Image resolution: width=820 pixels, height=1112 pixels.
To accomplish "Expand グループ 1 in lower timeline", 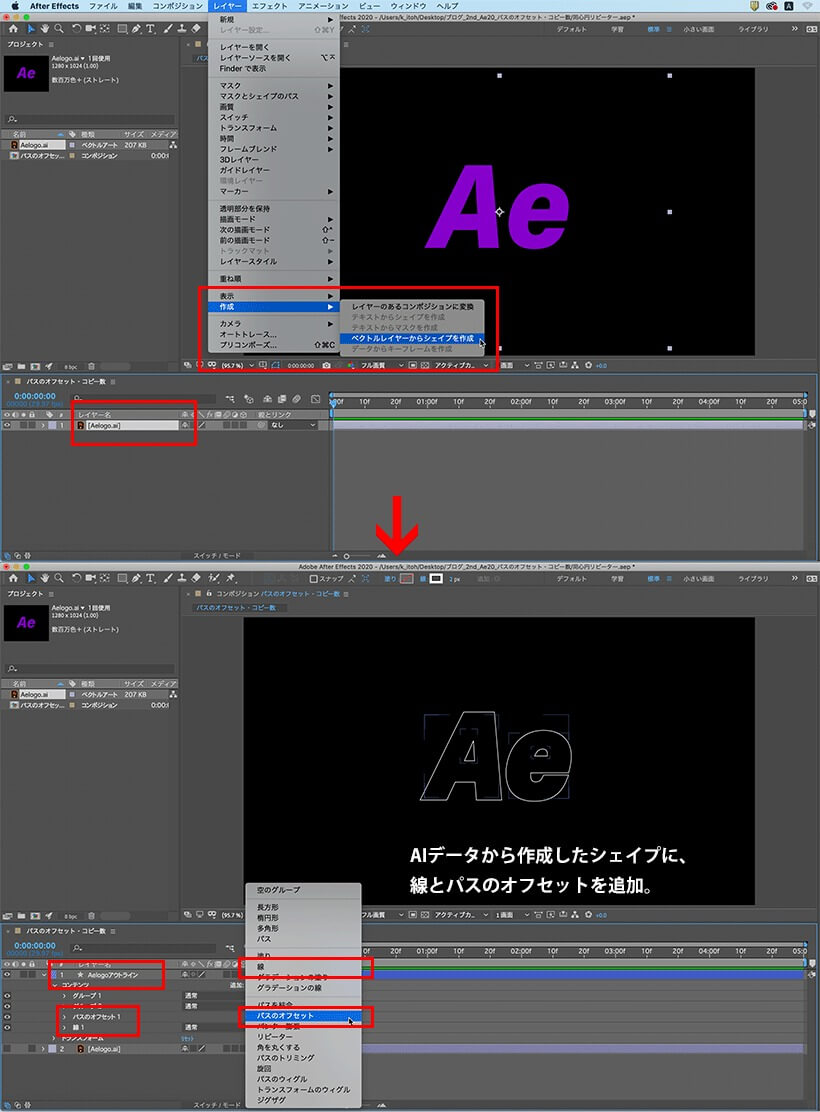I will 65,996.
